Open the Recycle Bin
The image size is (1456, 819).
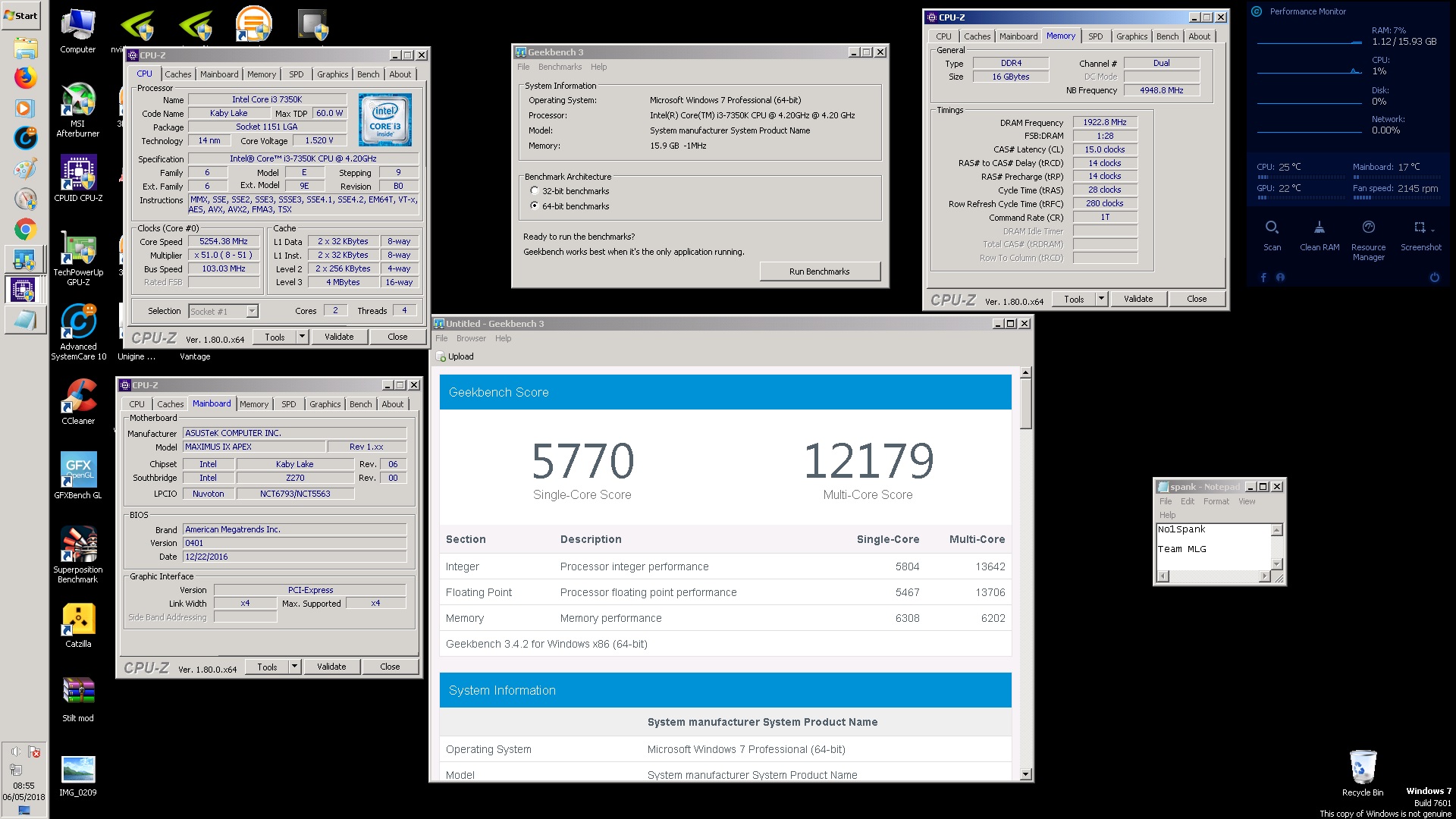pos(1362,773)
